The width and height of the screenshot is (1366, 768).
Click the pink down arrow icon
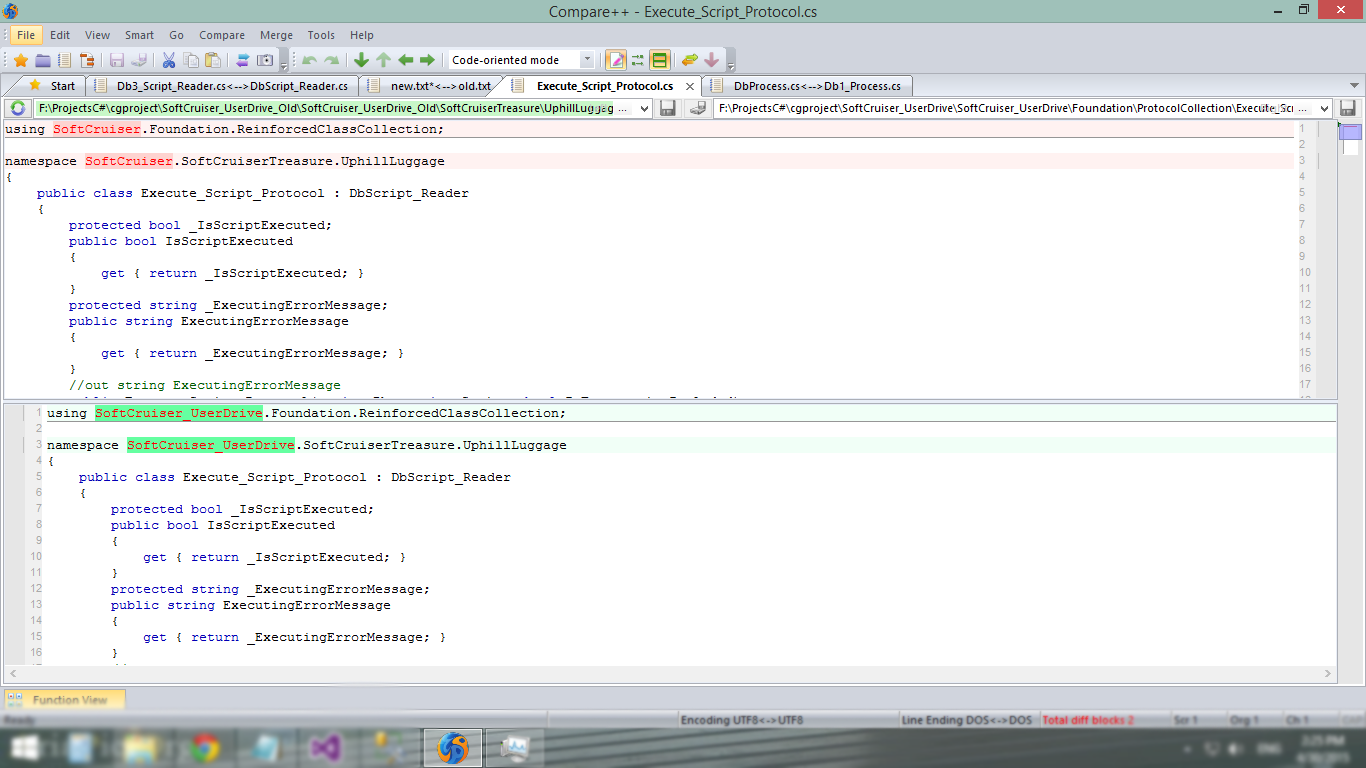[x=712, y=60]
